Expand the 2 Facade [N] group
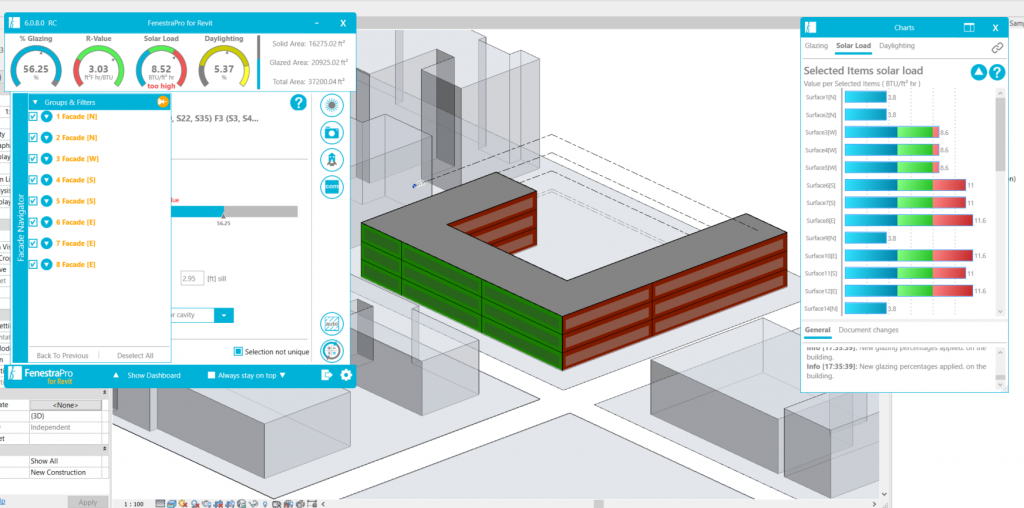 pos(46,138)
